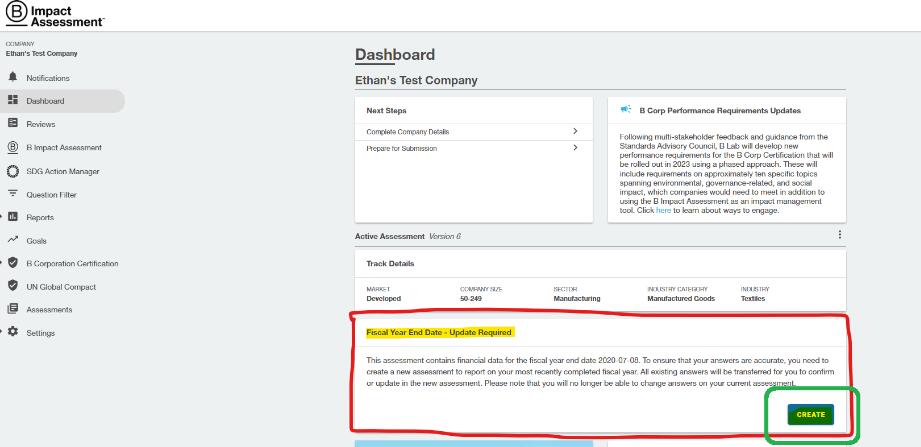Click the Assessments documents icon

pyautogui.click(x=13, y=309)
